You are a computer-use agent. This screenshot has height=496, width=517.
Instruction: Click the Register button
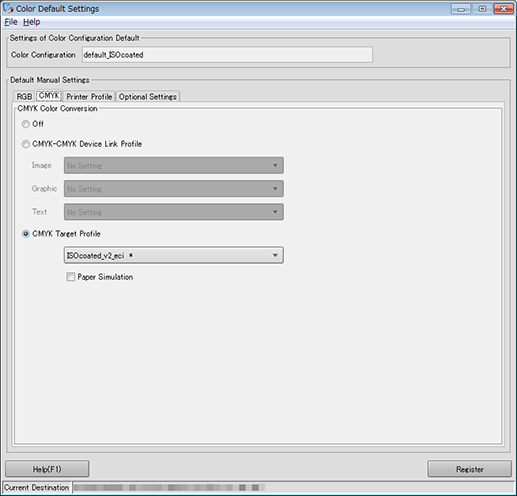(x=469, y=469)
